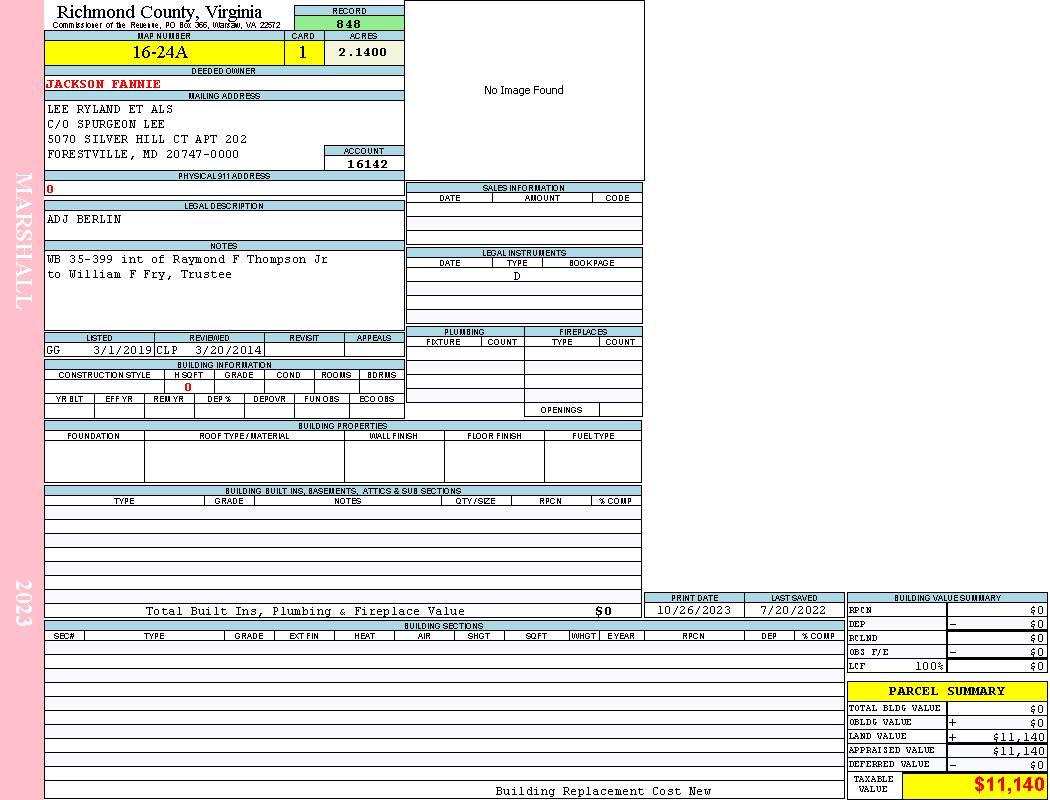Click the QTY/SIZE column header
The height and width of the screenshot is (800, 1050).
[x=475, y=501]
